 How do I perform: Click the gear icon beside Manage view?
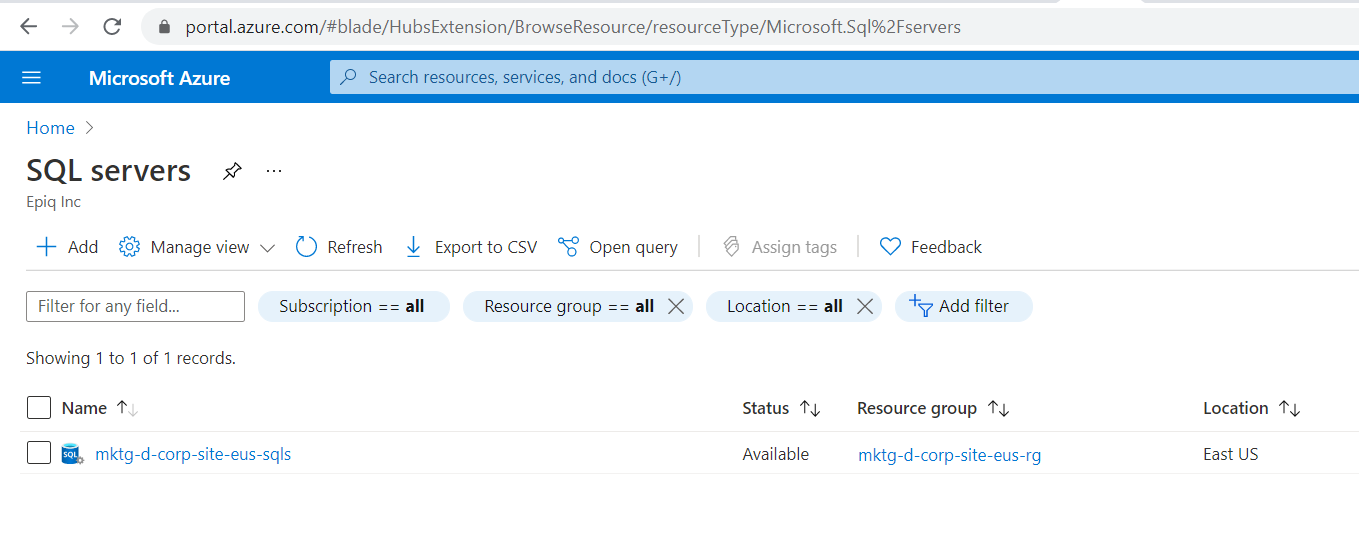coord(129,247)
